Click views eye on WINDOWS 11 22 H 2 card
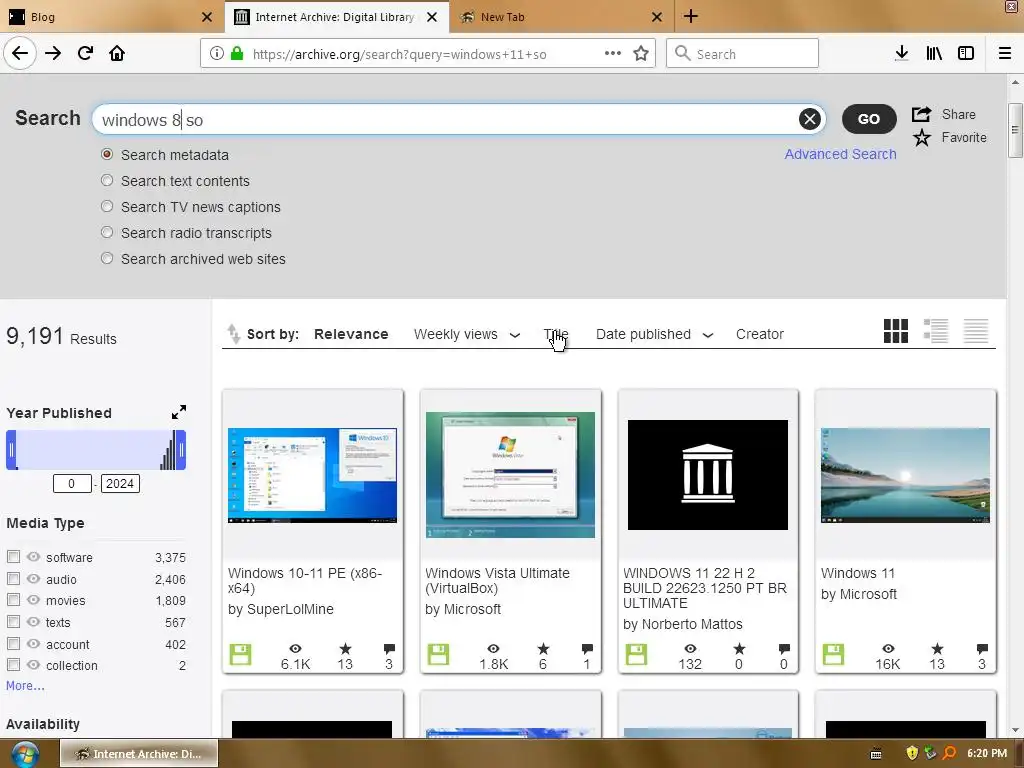Image resolution: width=1024 pixels, height=768 pixels. tap(690, 649)
